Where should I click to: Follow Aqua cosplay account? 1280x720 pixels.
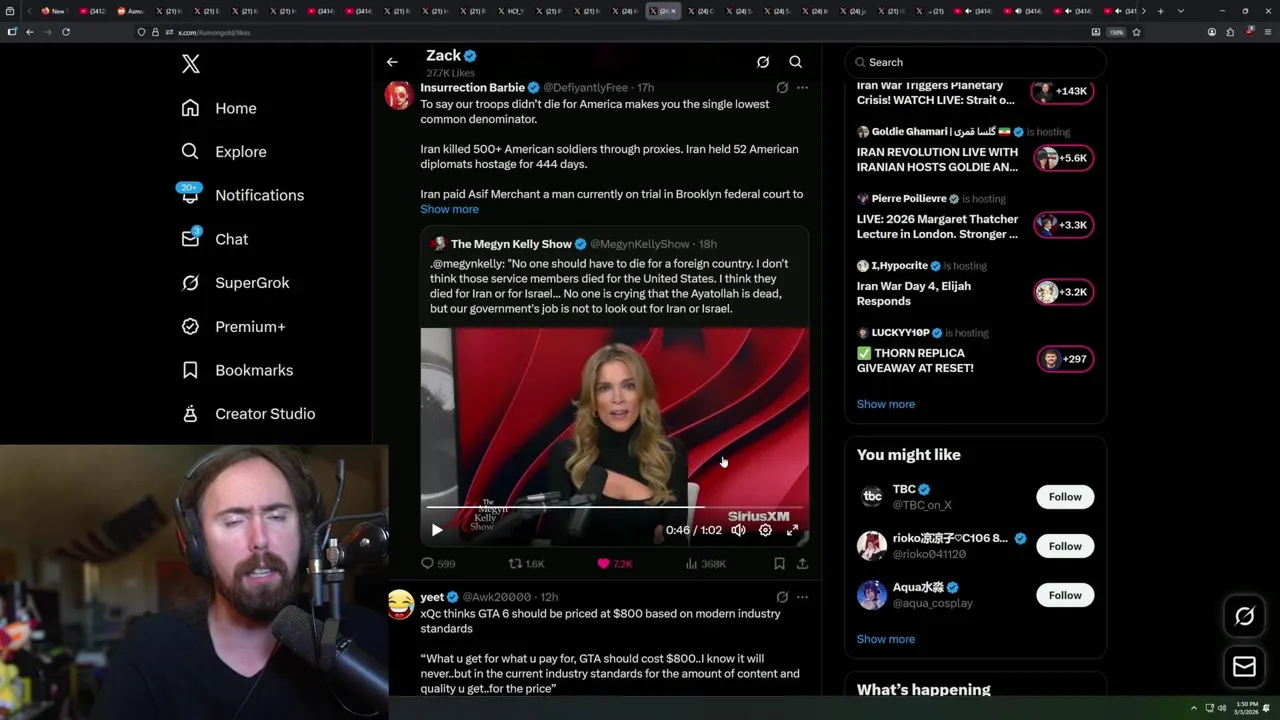coord(1065,595)
